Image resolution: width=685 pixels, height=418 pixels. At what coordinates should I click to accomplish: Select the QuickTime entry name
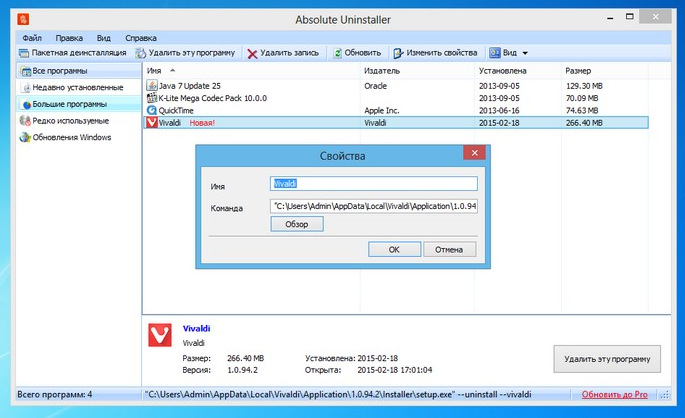pos(176,111)
